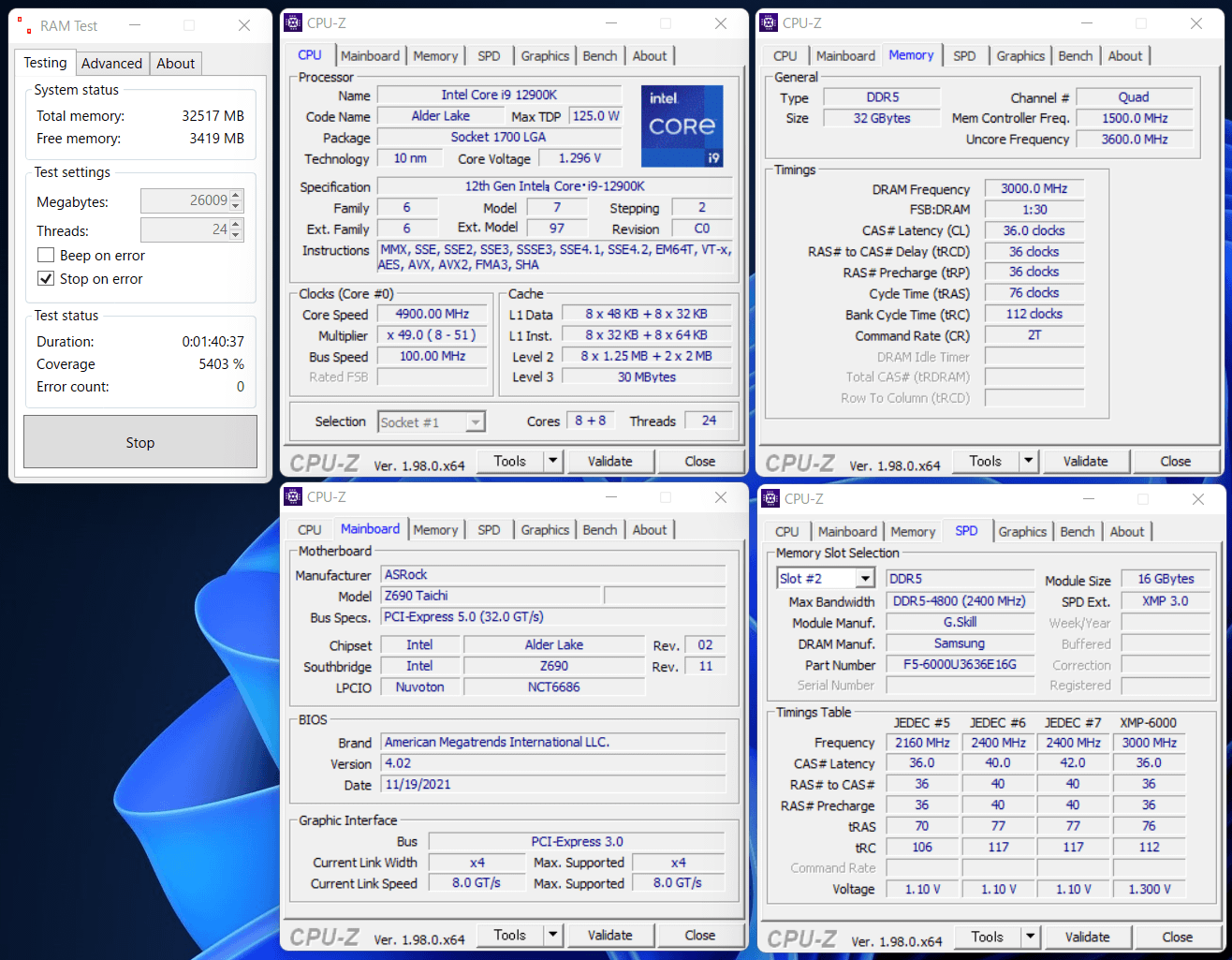This screenshot has height=960, width=1232.
Task: Click the 'ASRock' manufacturer value
Action: point(553,574)
